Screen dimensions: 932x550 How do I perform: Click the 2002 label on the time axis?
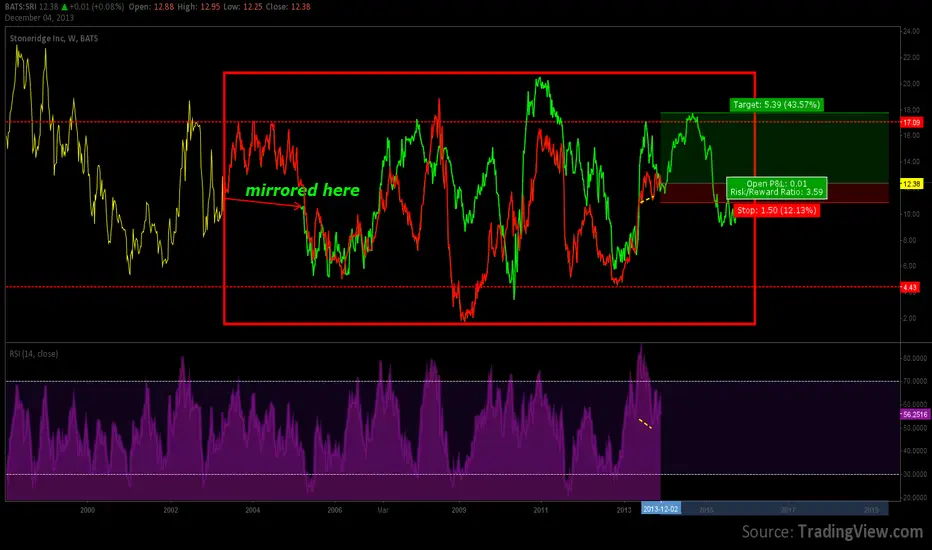tap(171, 510)
